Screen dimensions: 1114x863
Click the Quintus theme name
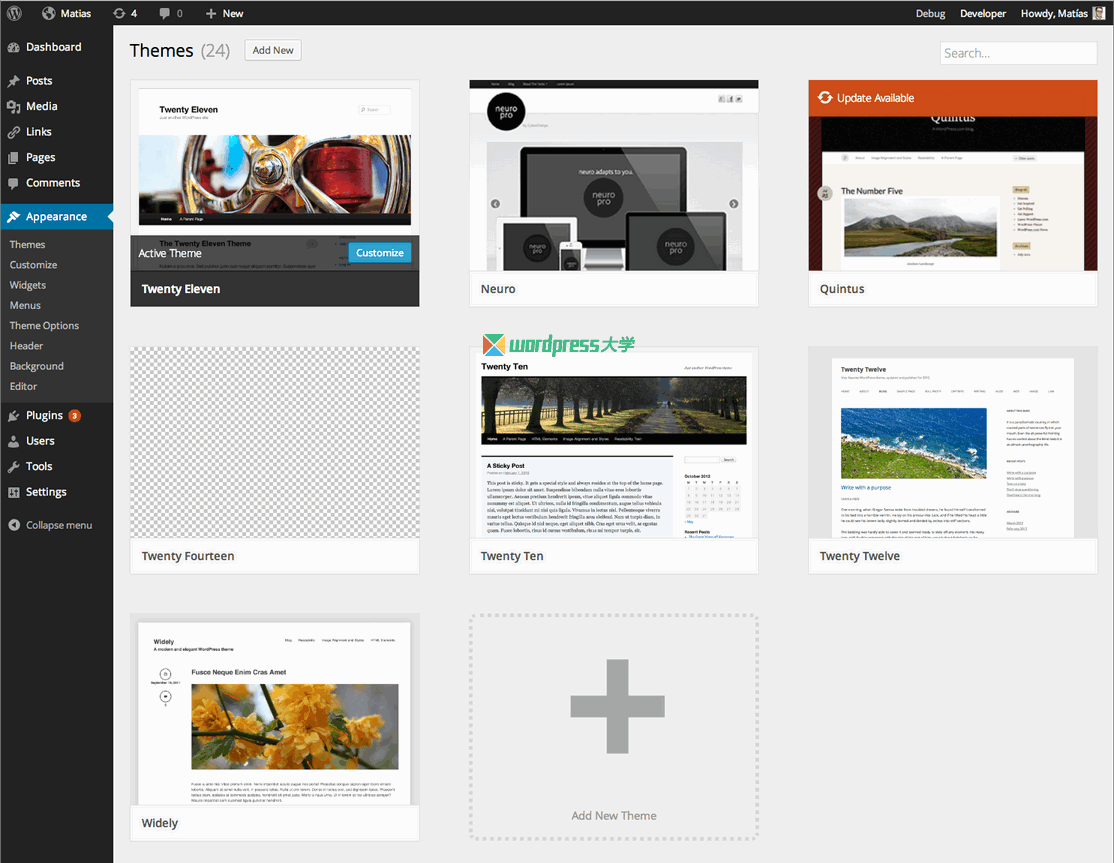tap(842, 289)
